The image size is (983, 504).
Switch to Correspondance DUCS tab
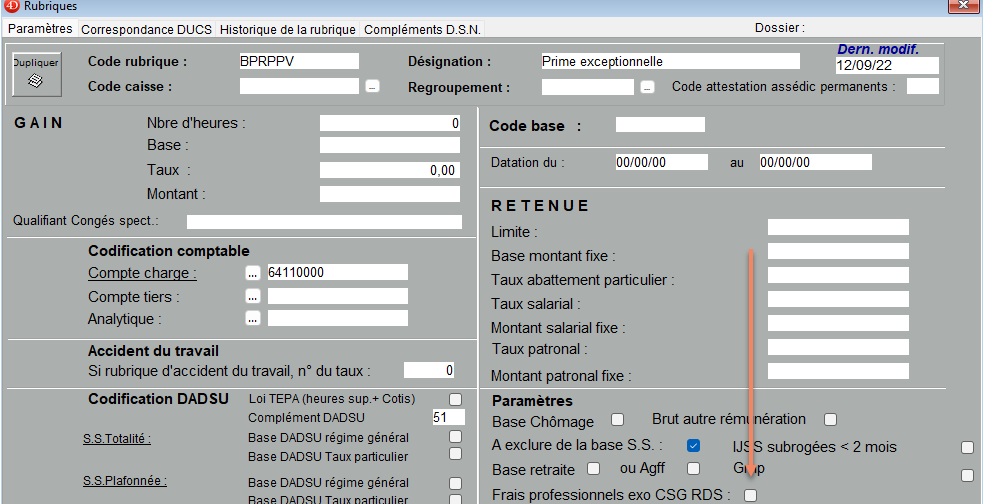(147, 29)
